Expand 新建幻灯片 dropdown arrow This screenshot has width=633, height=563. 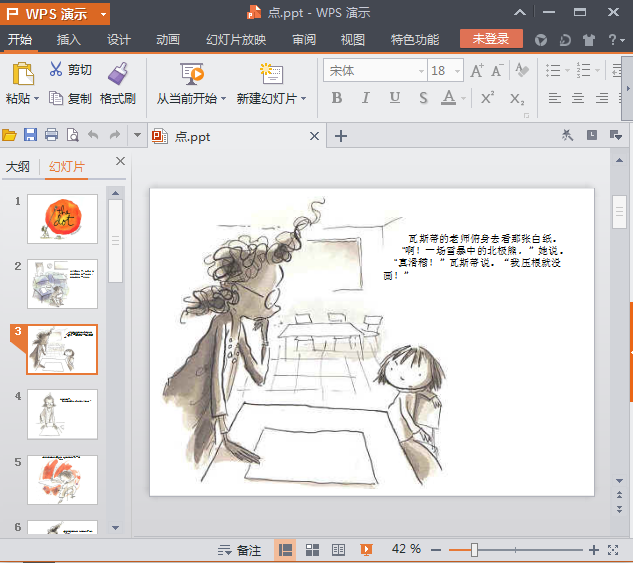tap(304, 98)
